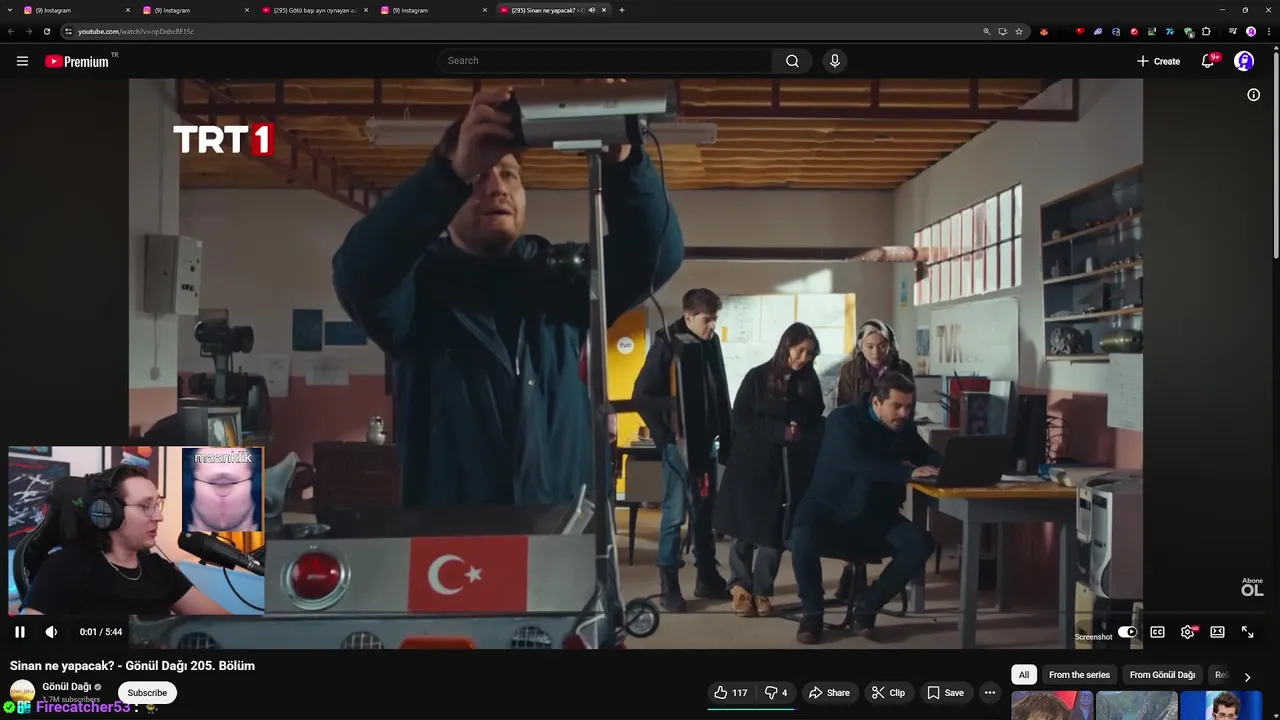View site information icon in address bar
The height and width of the screenshot is (720, 1280).
click(68, 31)
